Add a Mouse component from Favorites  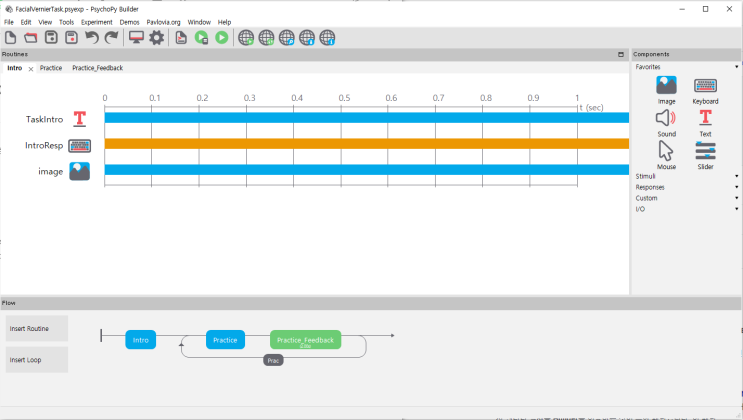pyautogui.click(x=666, y=155)
